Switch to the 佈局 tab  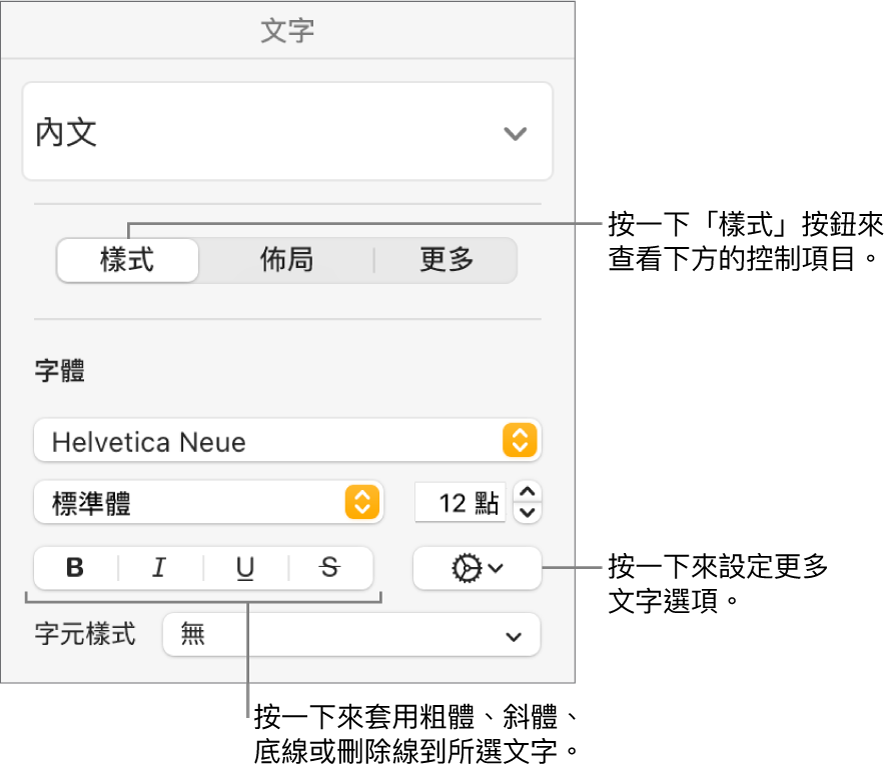(x=287, y=260)
